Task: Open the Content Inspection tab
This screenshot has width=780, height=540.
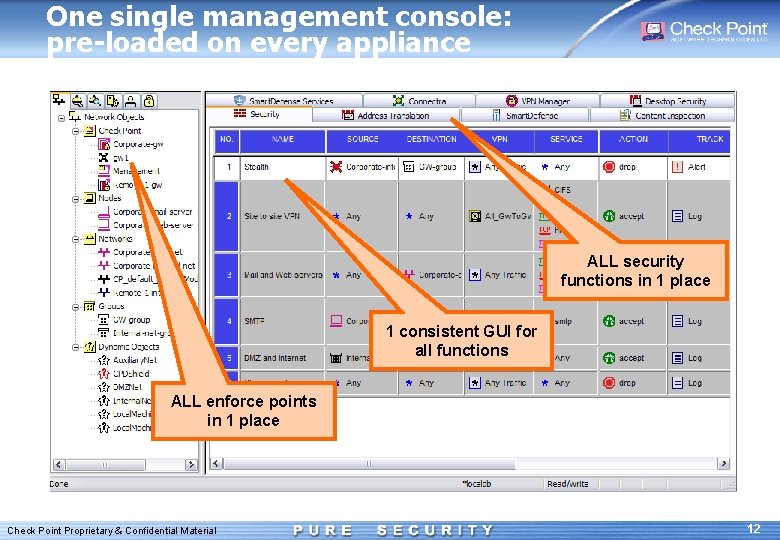Action: (662, 115)
